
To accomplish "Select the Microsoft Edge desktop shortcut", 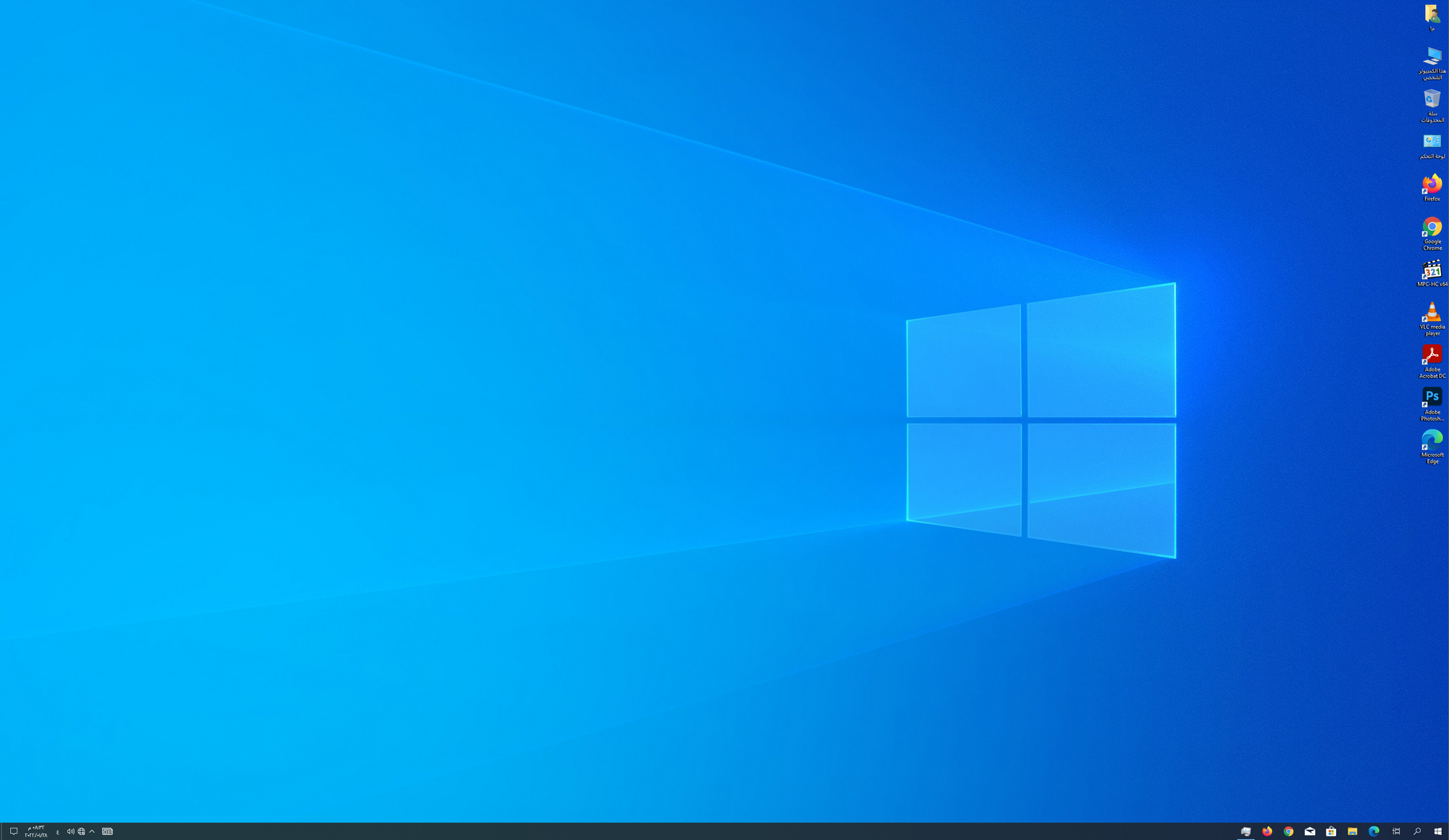I will click(x=1432, y=448).
